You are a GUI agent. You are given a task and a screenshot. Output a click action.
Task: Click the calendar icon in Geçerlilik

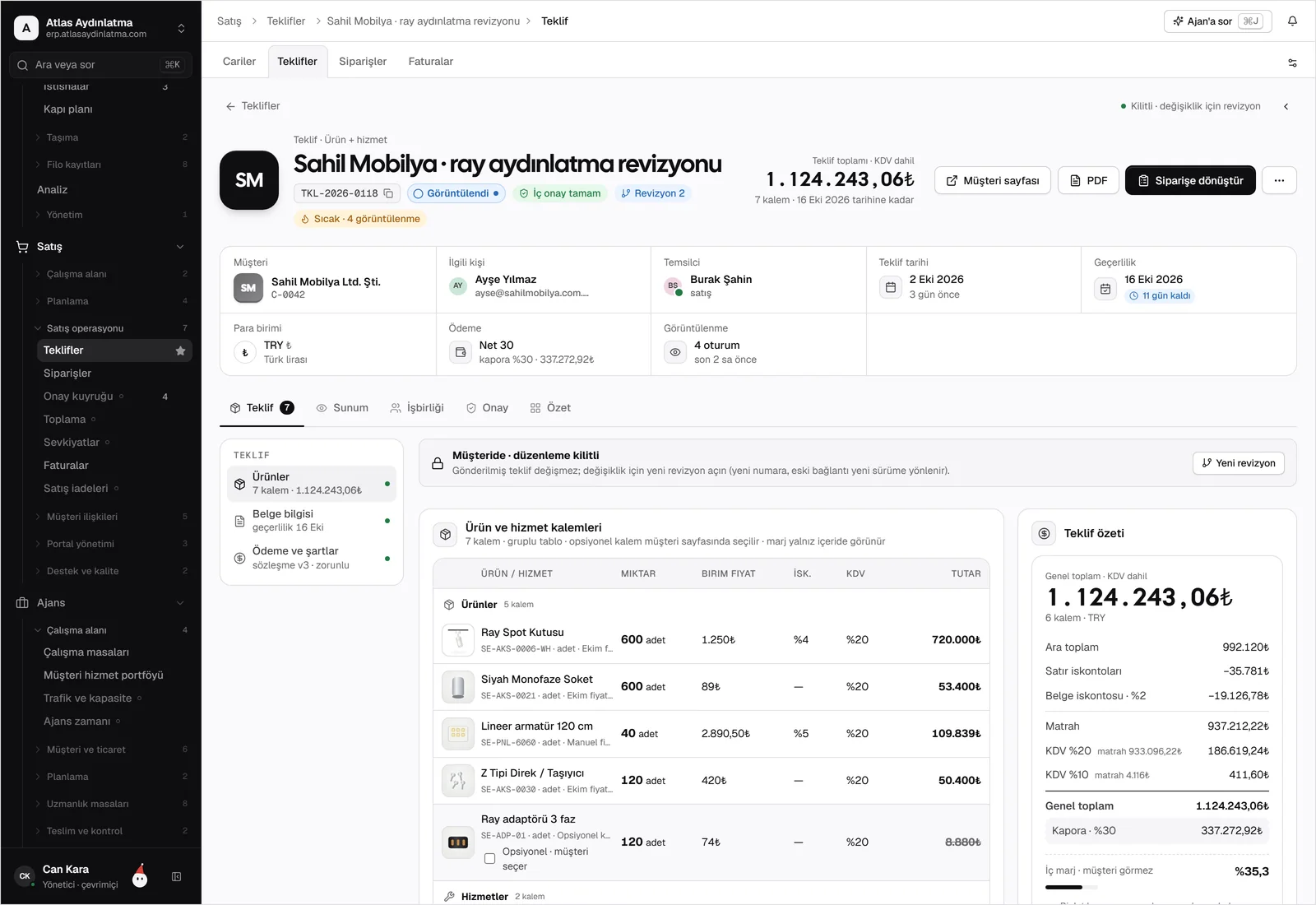pyautogui.click(x=1105, y=288)
